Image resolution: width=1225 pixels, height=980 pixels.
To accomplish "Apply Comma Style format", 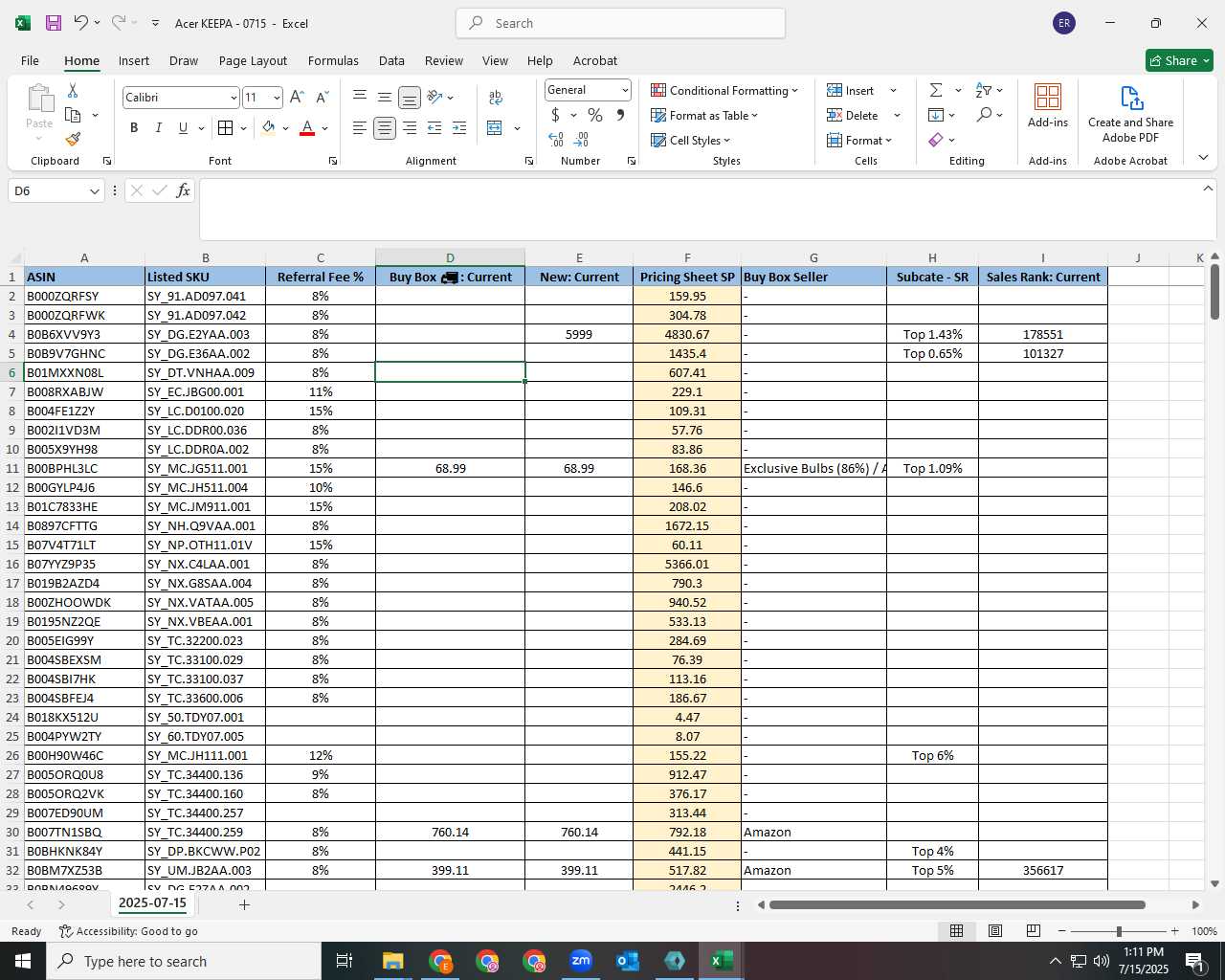I will (x=620, y=115).
